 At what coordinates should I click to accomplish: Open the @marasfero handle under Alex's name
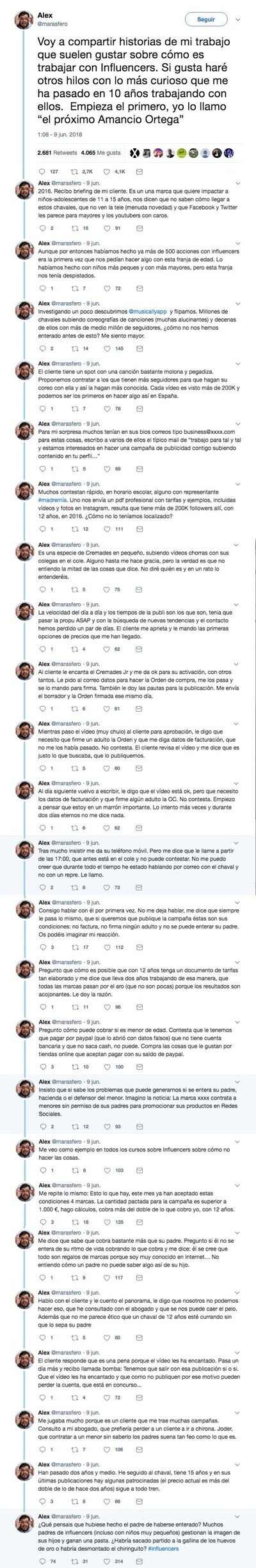click(54, 24)
